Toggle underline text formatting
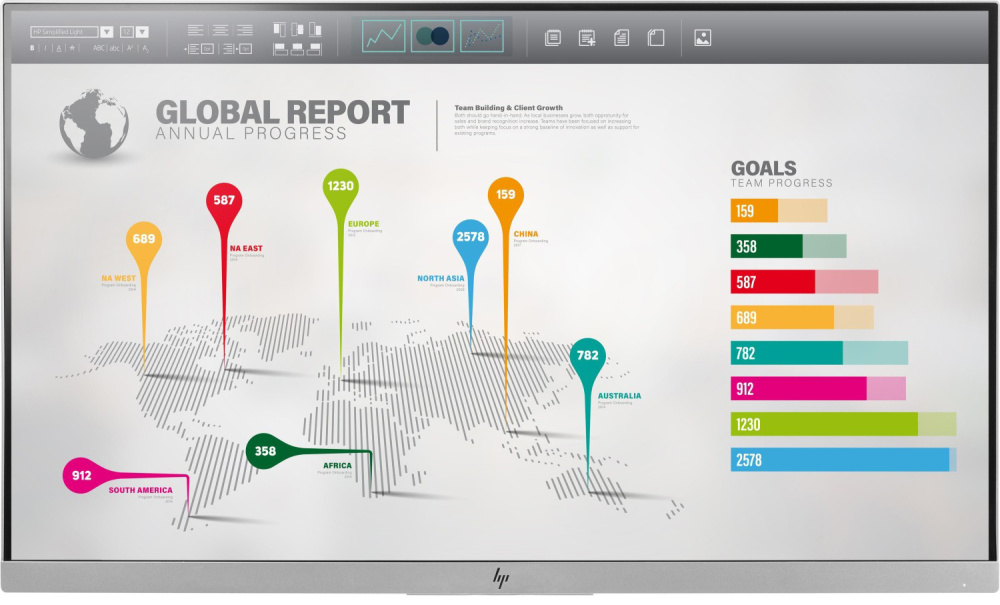This screenshot has width=1000, height=605. 59,48
